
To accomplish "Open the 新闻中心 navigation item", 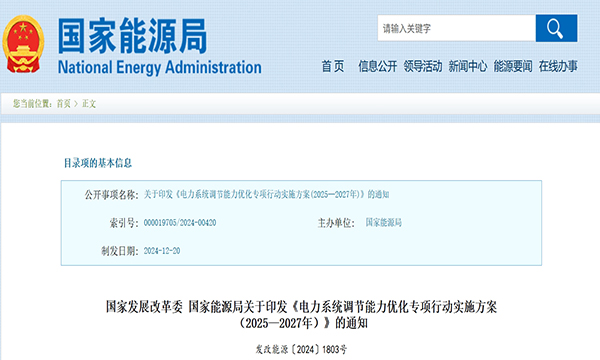I will point(468,66).
